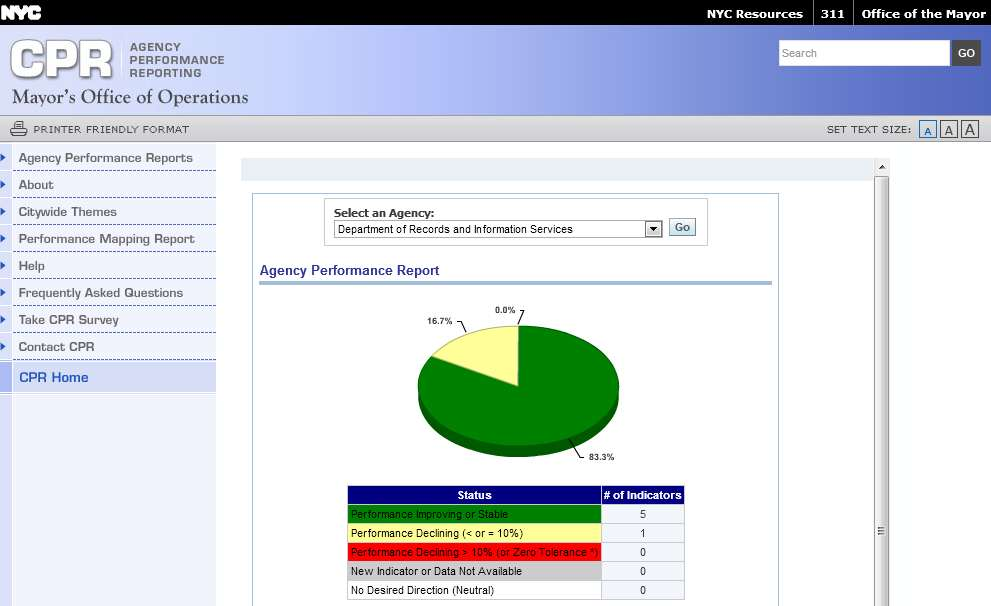Click the arrow bullet beside Help

(x=3, y=265)
